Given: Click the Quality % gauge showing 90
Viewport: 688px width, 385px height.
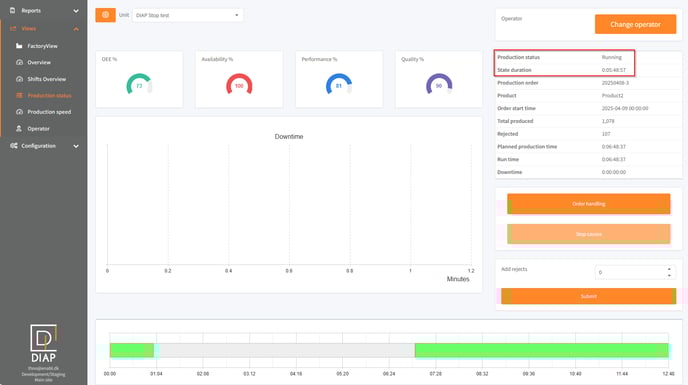Looking at the screenshot, I should point(439,84).
